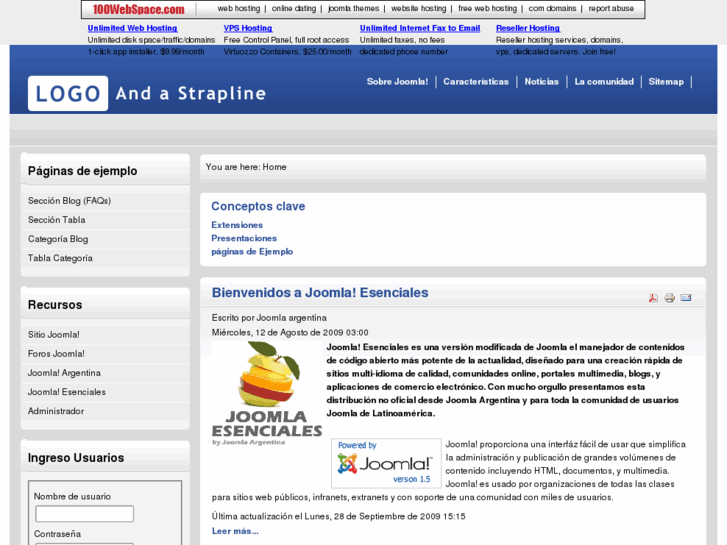Click the report abuse banner link

(611, 8)
